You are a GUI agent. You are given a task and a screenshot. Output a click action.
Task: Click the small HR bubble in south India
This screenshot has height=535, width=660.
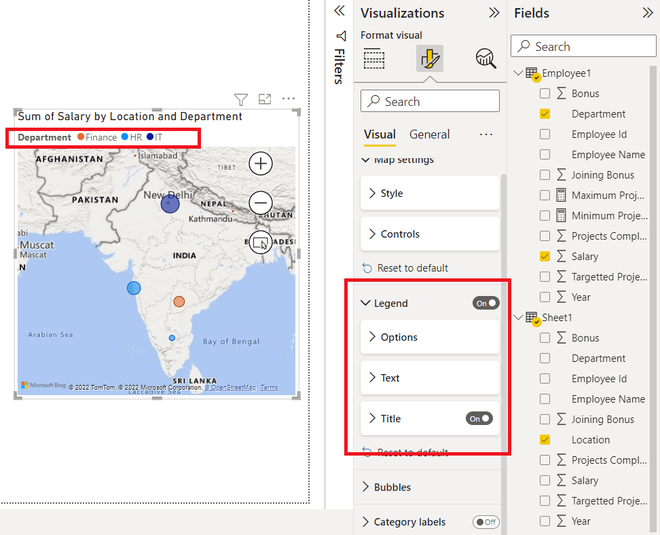tap(172, 338)
